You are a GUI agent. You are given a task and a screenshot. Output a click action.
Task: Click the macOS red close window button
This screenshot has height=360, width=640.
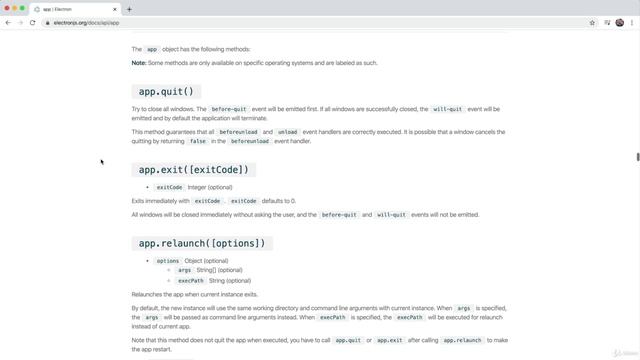click(7, 8)
